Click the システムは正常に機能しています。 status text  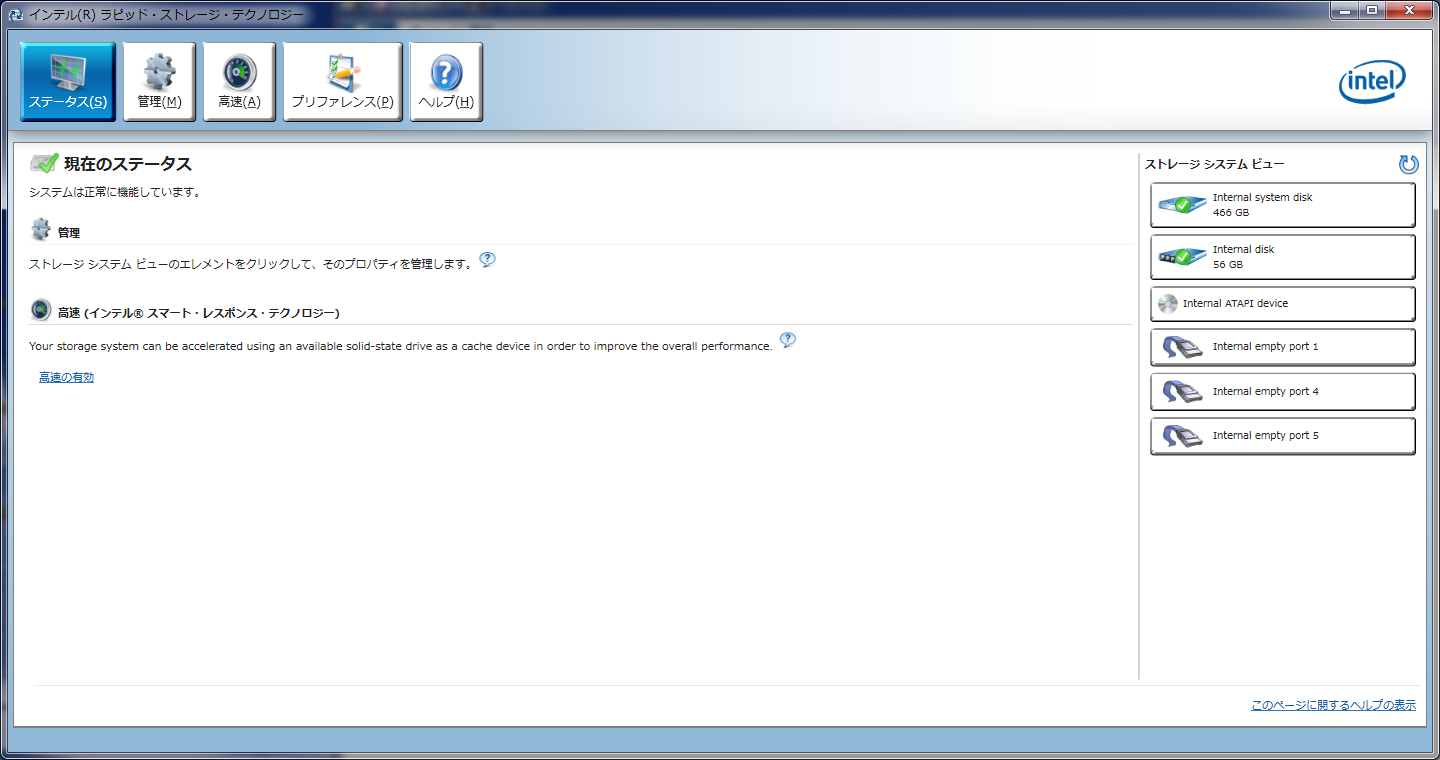115,192
